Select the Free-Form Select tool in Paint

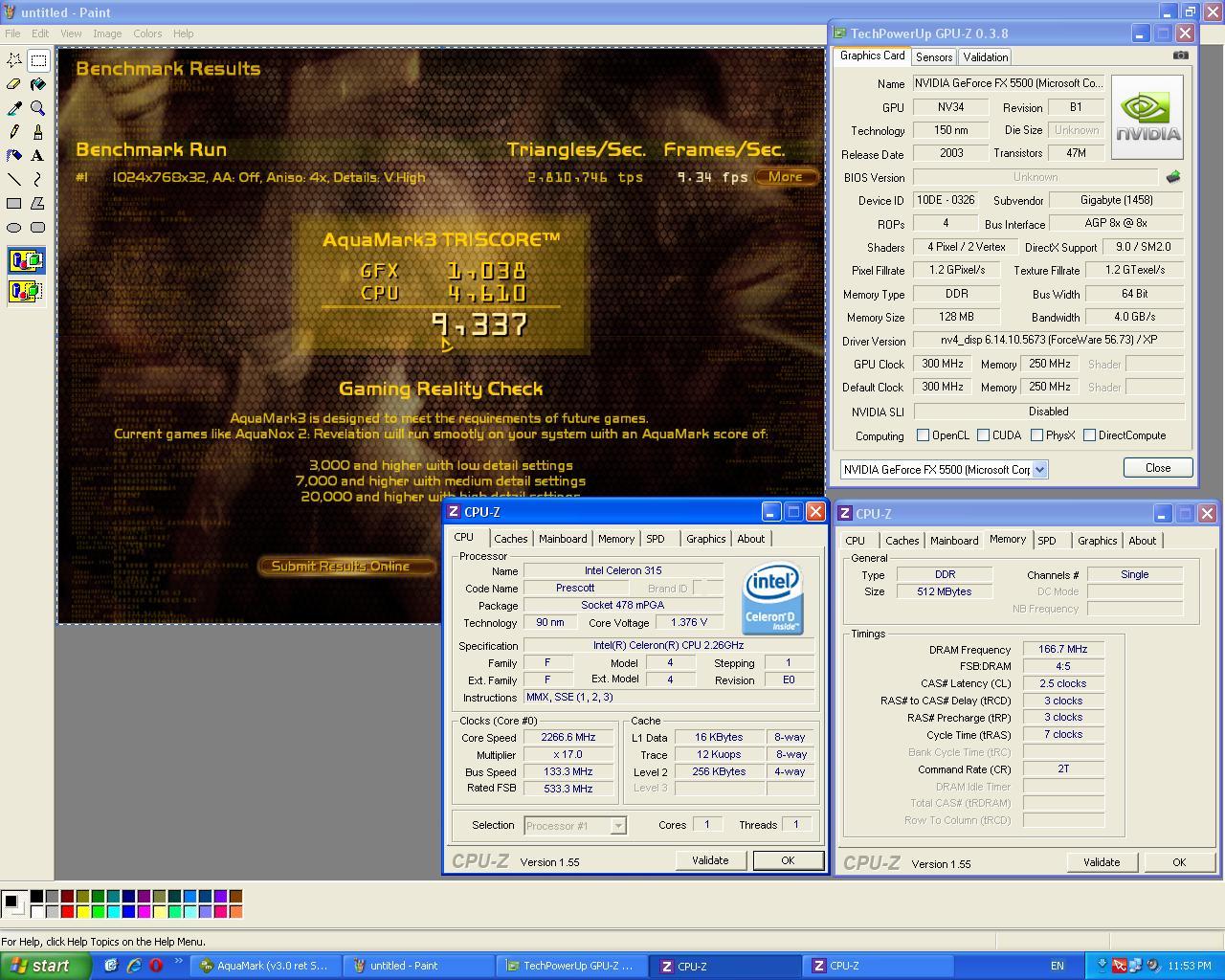(14, 60)
